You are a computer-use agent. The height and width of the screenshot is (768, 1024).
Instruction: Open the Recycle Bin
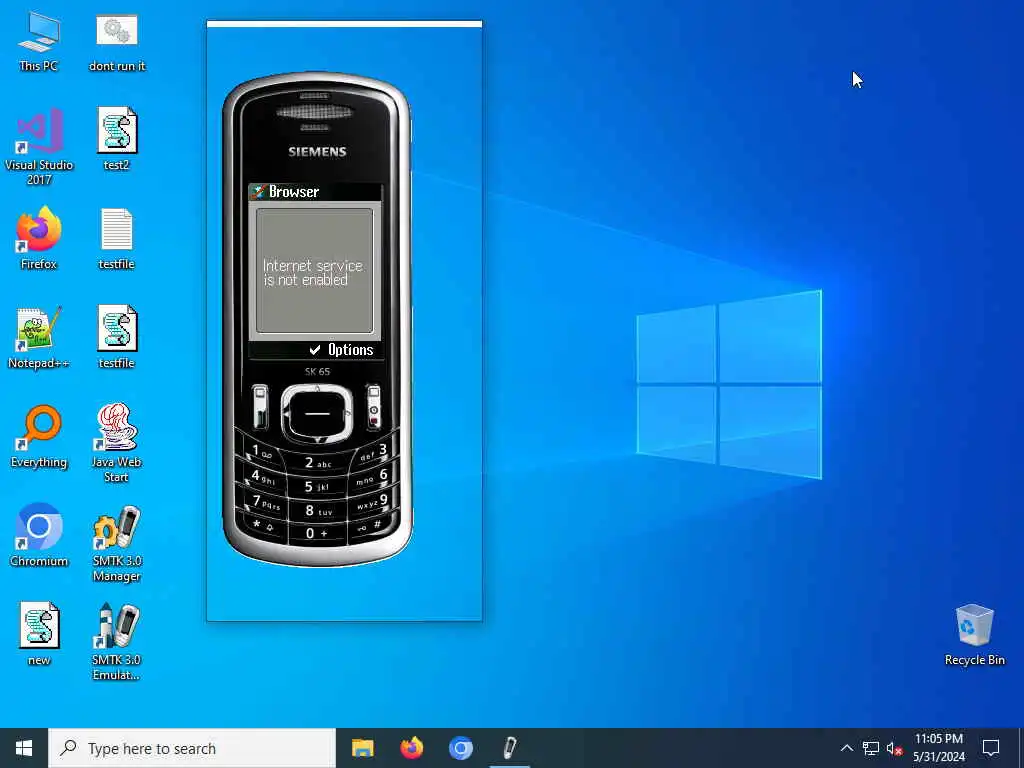pyautogui.click(x=974, y=635)
